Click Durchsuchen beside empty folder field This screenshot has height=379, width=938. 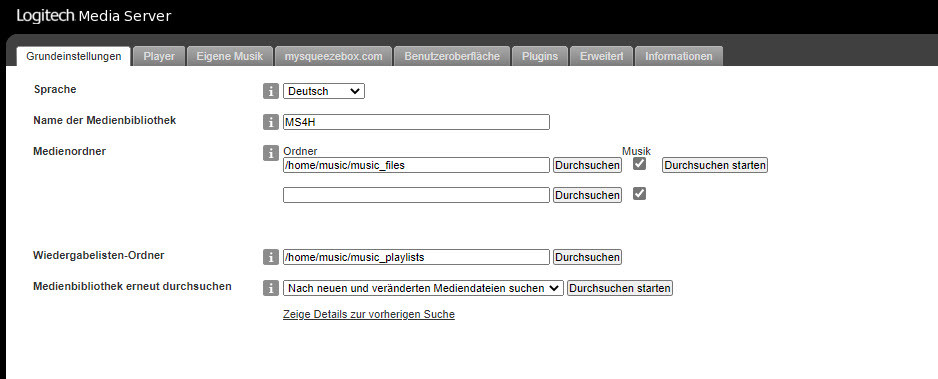pyautogui.click(x=587, y=195)
